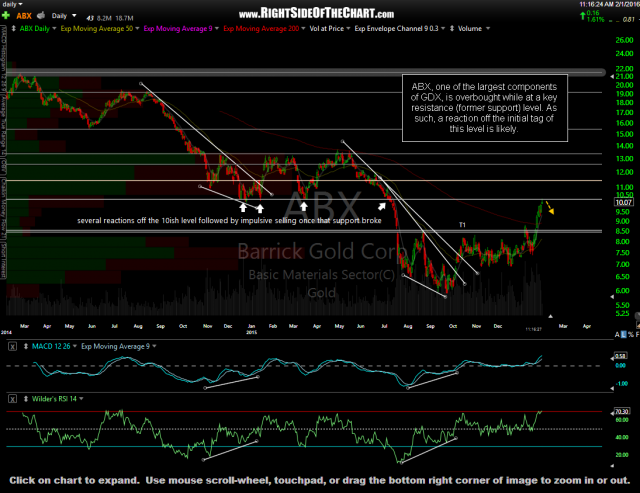Click the ABX overbought annotation text box
Image resolution: width=640 pixels, height=493 pixels.
coord(484,108)
